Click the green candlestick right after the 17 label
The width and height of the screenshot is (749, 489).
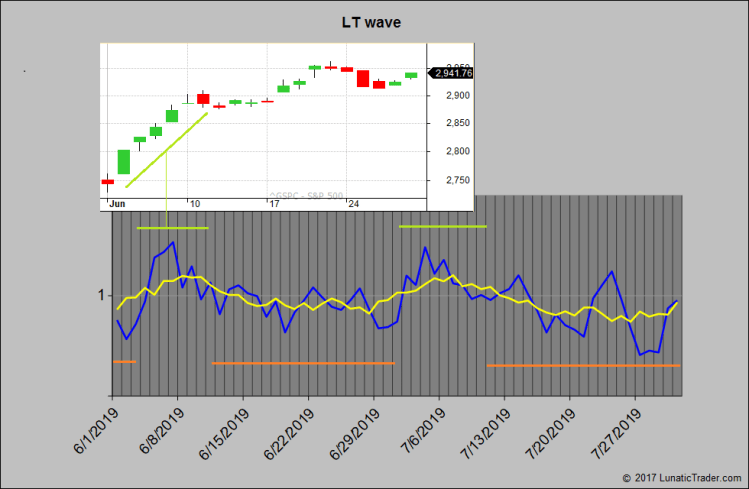(283, 89)
